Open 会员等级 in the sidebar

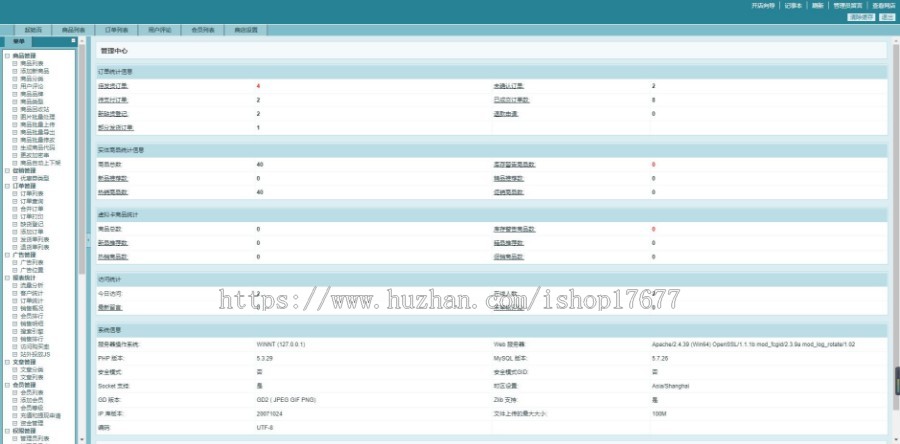(x=32, y=408)
